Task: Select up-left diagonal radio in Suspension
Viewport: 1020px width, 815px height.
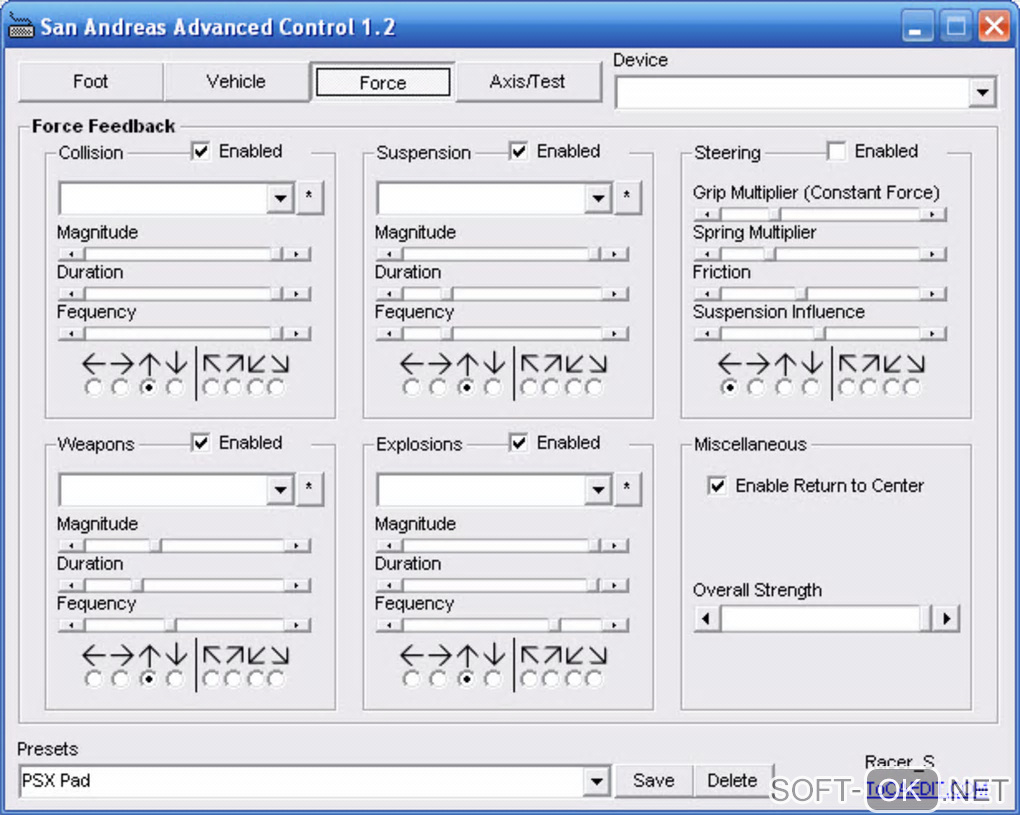Action: 529,388
